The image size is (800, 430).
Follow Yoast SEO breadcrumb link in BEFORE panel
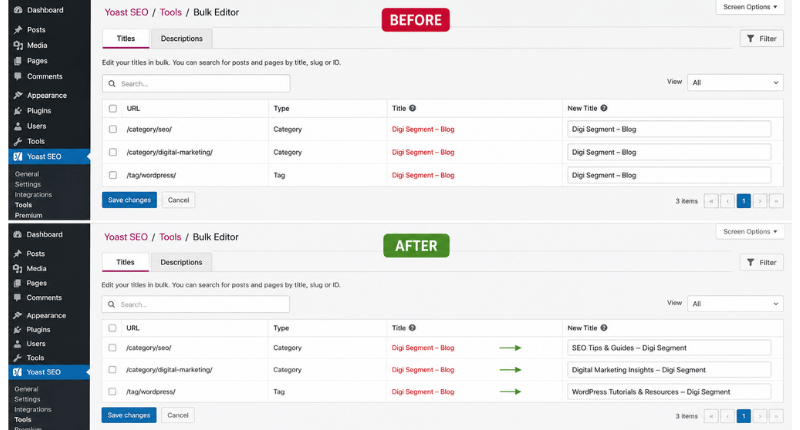[126, 12]
